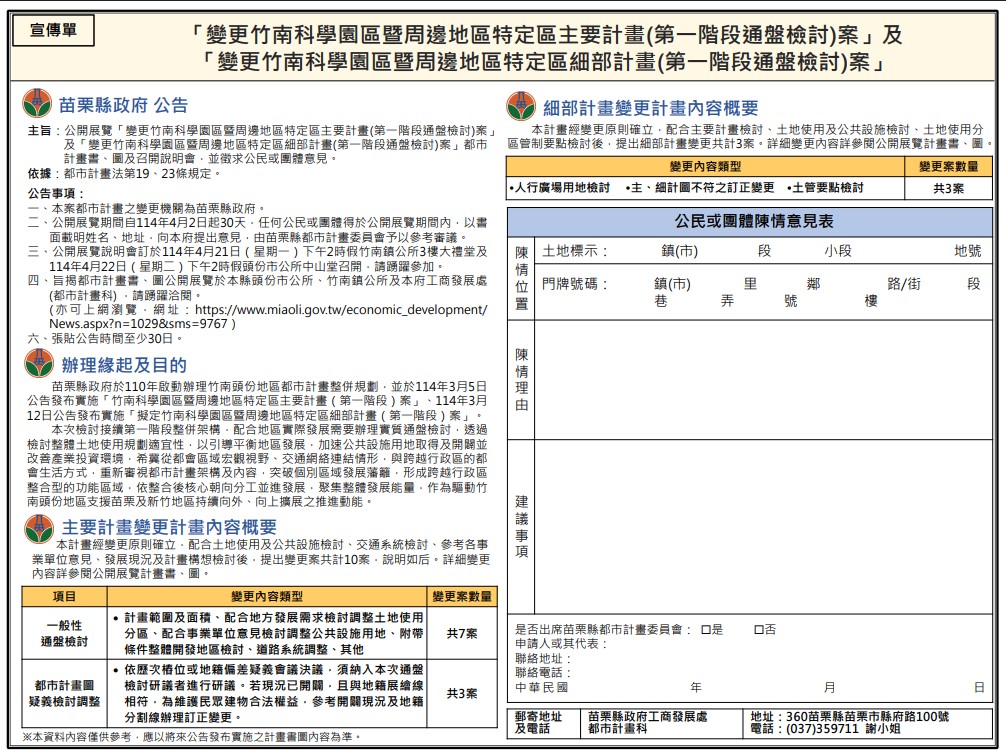Select the 門牌號碼 field label
The width and height of the screenshot is (1006, 754).
[x=575, y=284]
